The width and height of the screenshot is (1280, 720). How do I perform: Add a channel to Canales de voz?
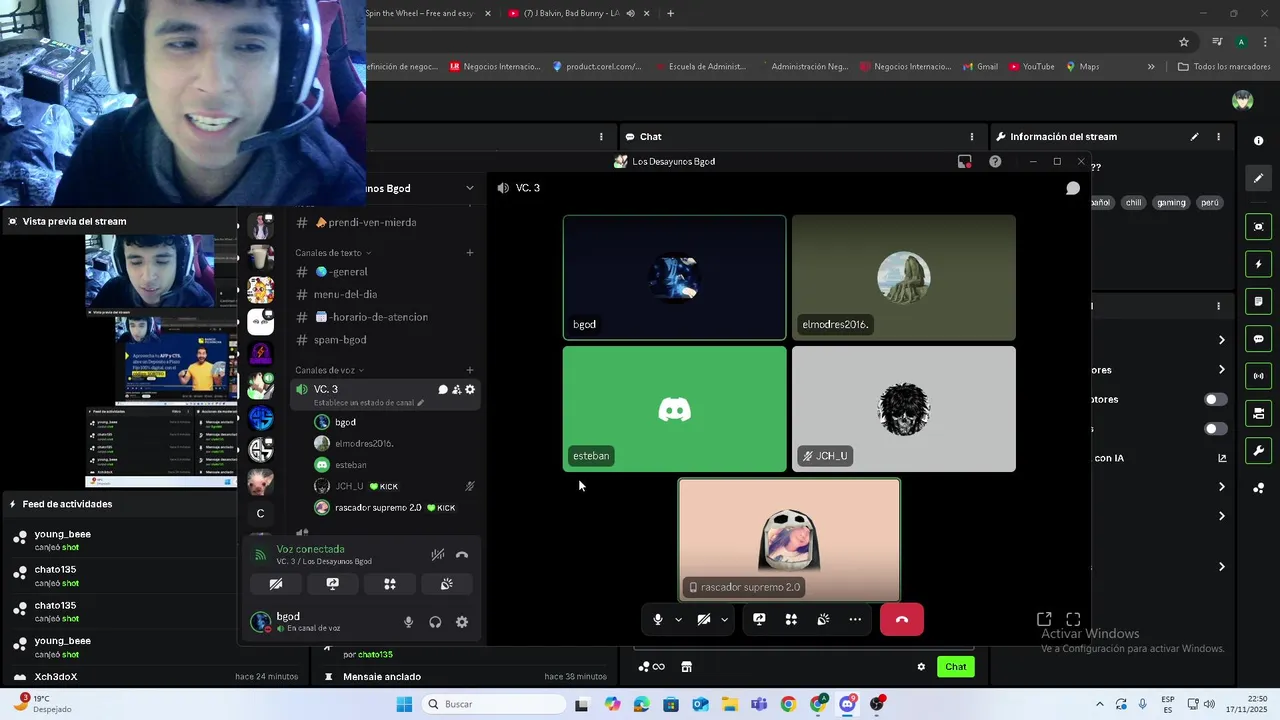coord(470,370)
